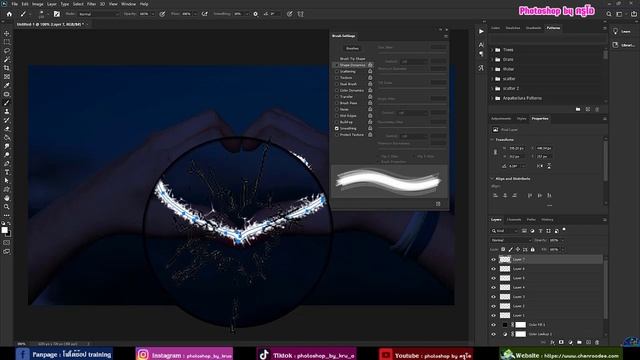Image resolution: width=640 pixels, height=360 pixels.
Task: Select the Hand tool
Action: [x=7, y=198]
